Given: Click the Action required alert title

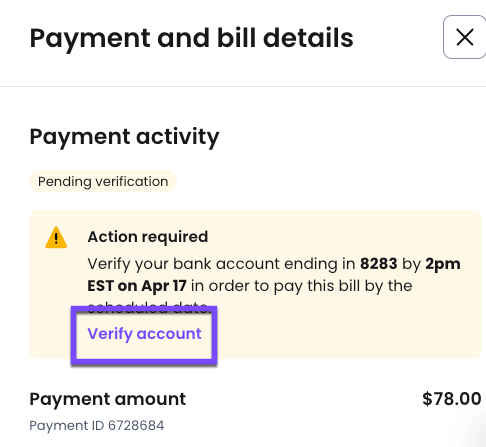Looking at the screenshot, I should coord(148,237).
